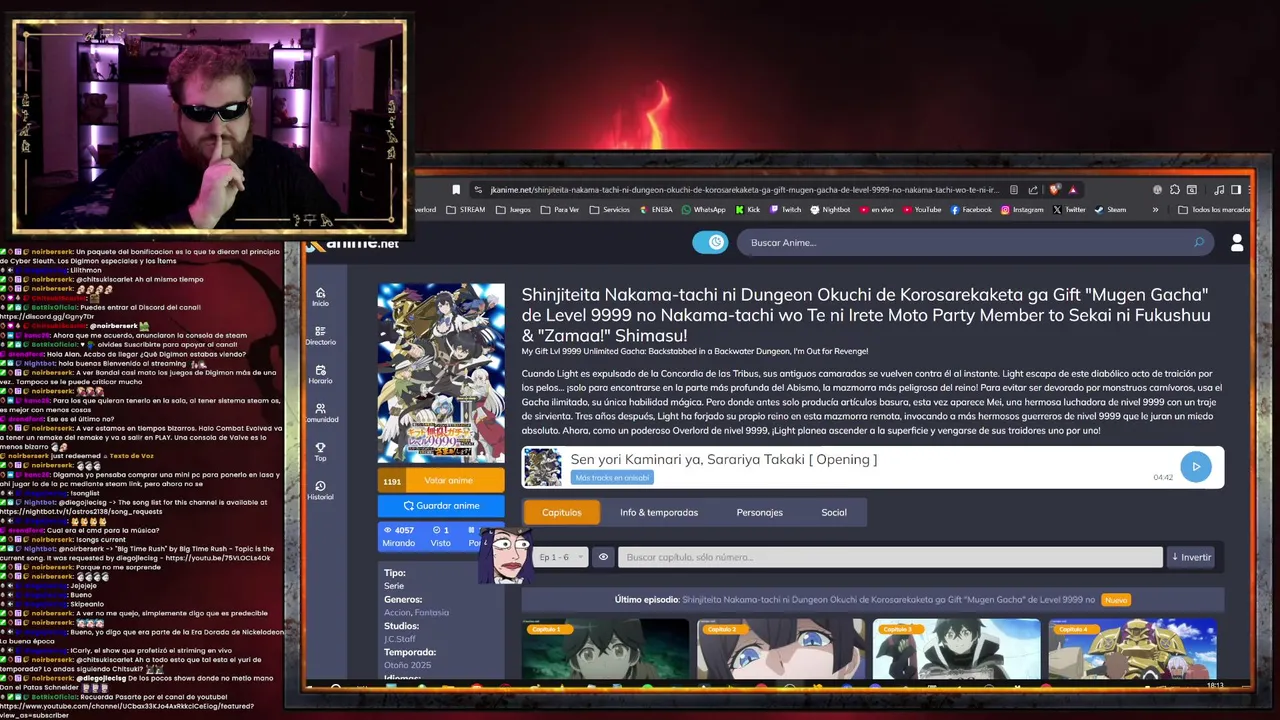The height and width of the screenshot is (720, 1280).
Task: Open the Ep 1 - 6 range dropdown
Action: click(559, 557)
